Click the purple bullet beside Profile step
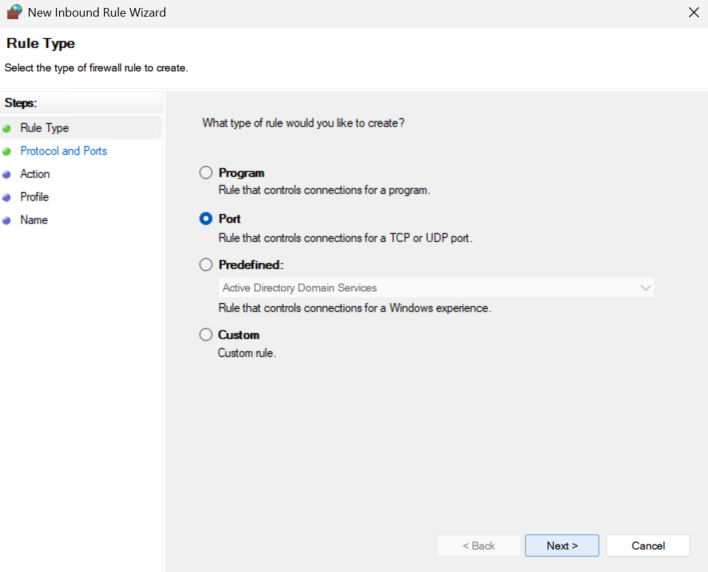 (x=7, y=197)
